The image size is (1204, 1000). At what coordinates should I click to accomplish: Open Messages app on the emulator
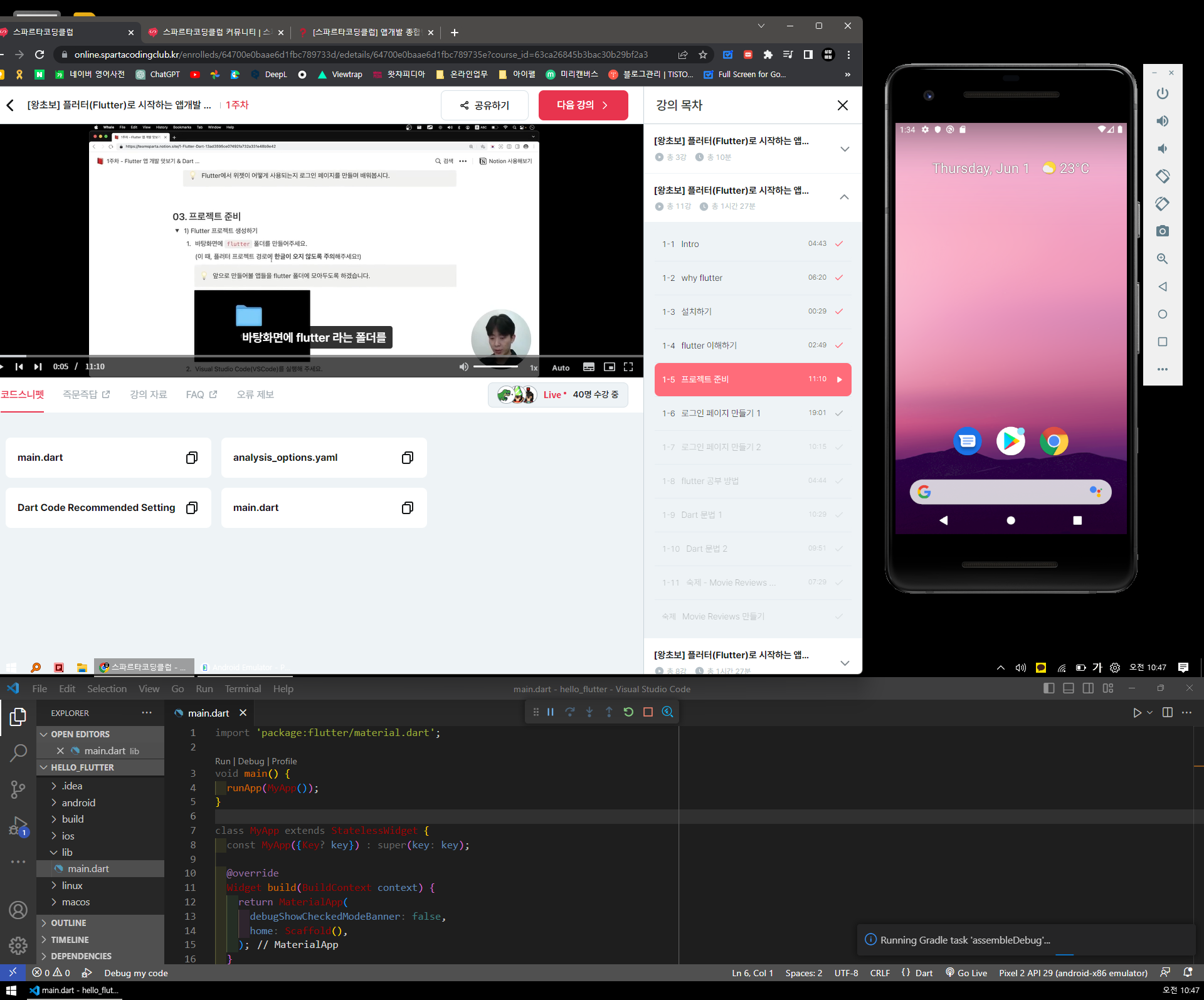coord(968,441)
